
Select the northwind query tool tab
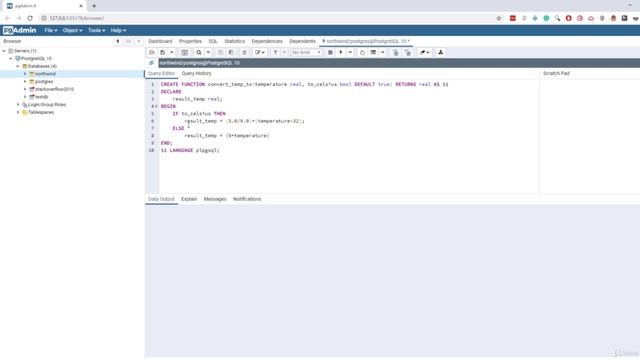coord(366,41)
